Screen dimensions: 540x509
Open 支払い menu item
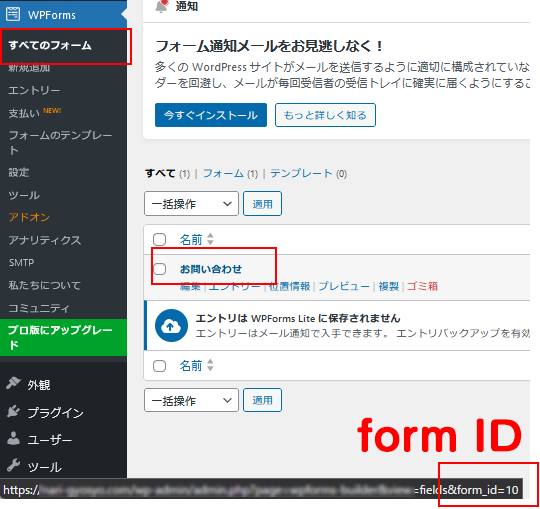[24, 113]
